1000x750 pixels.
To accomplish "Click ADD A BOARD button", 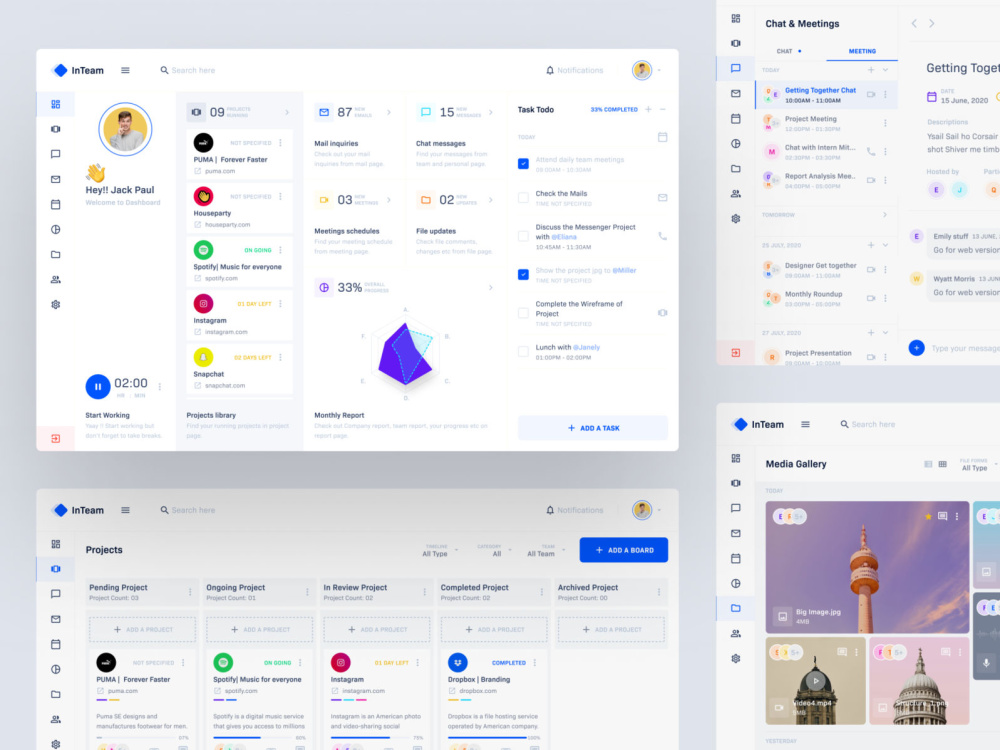I will [x=624, y=550].
